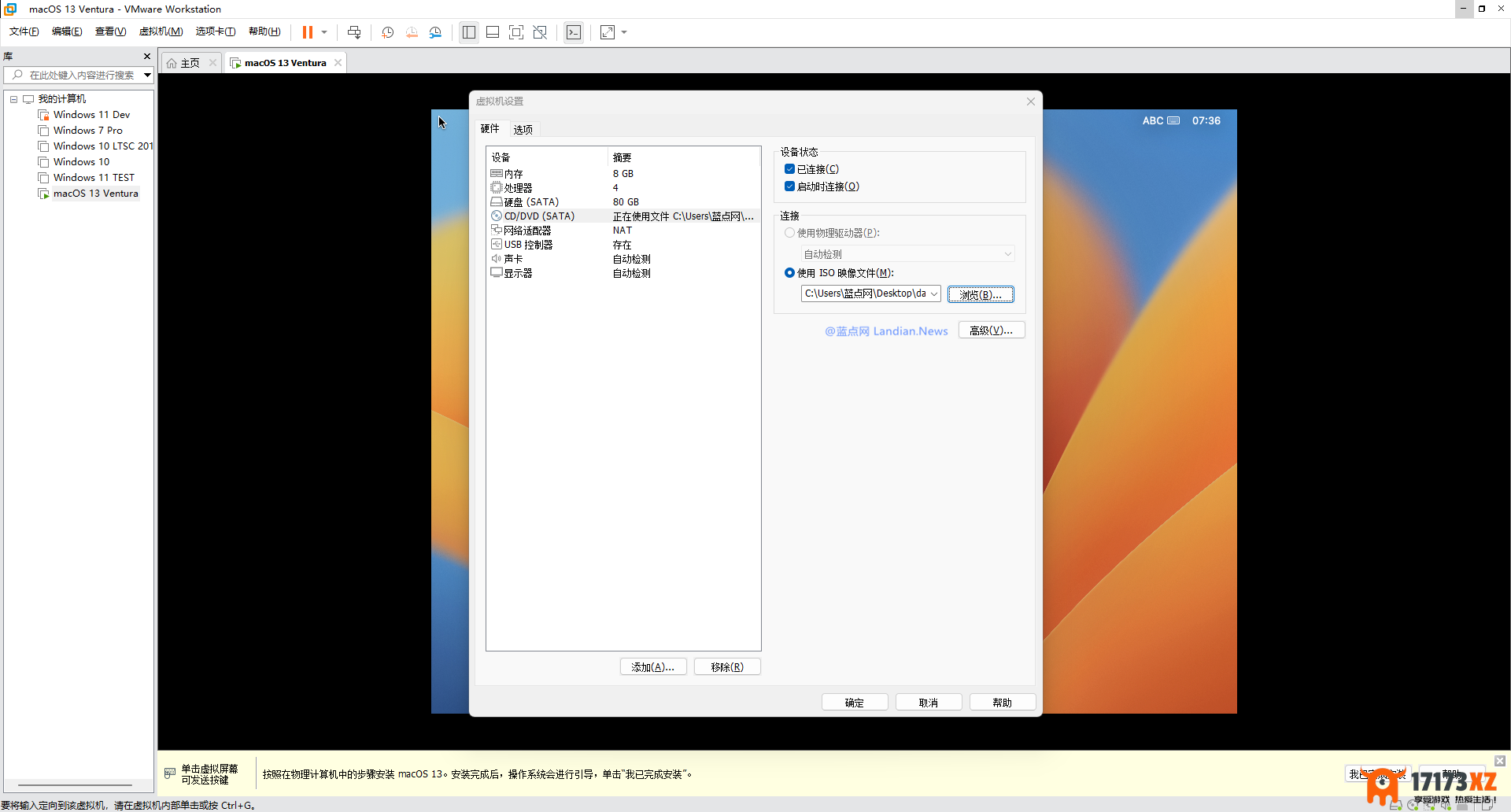
Task: Open the 查看(V) menu
Action: 110,31
